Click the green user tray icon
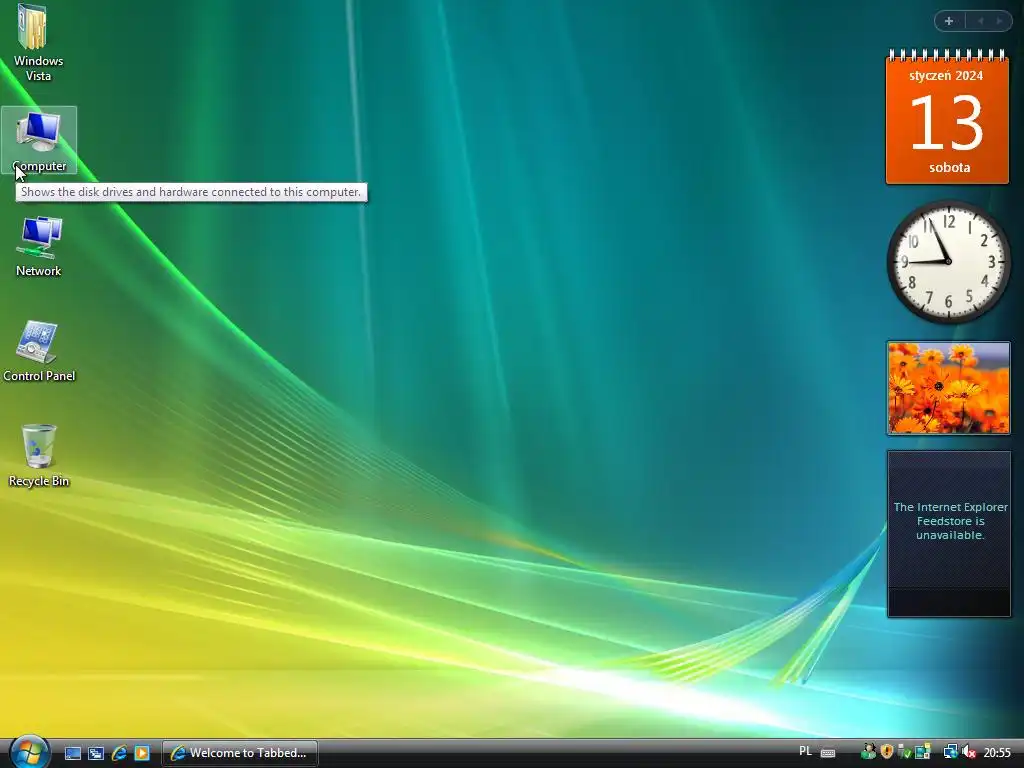 click(x=868, y=752)
